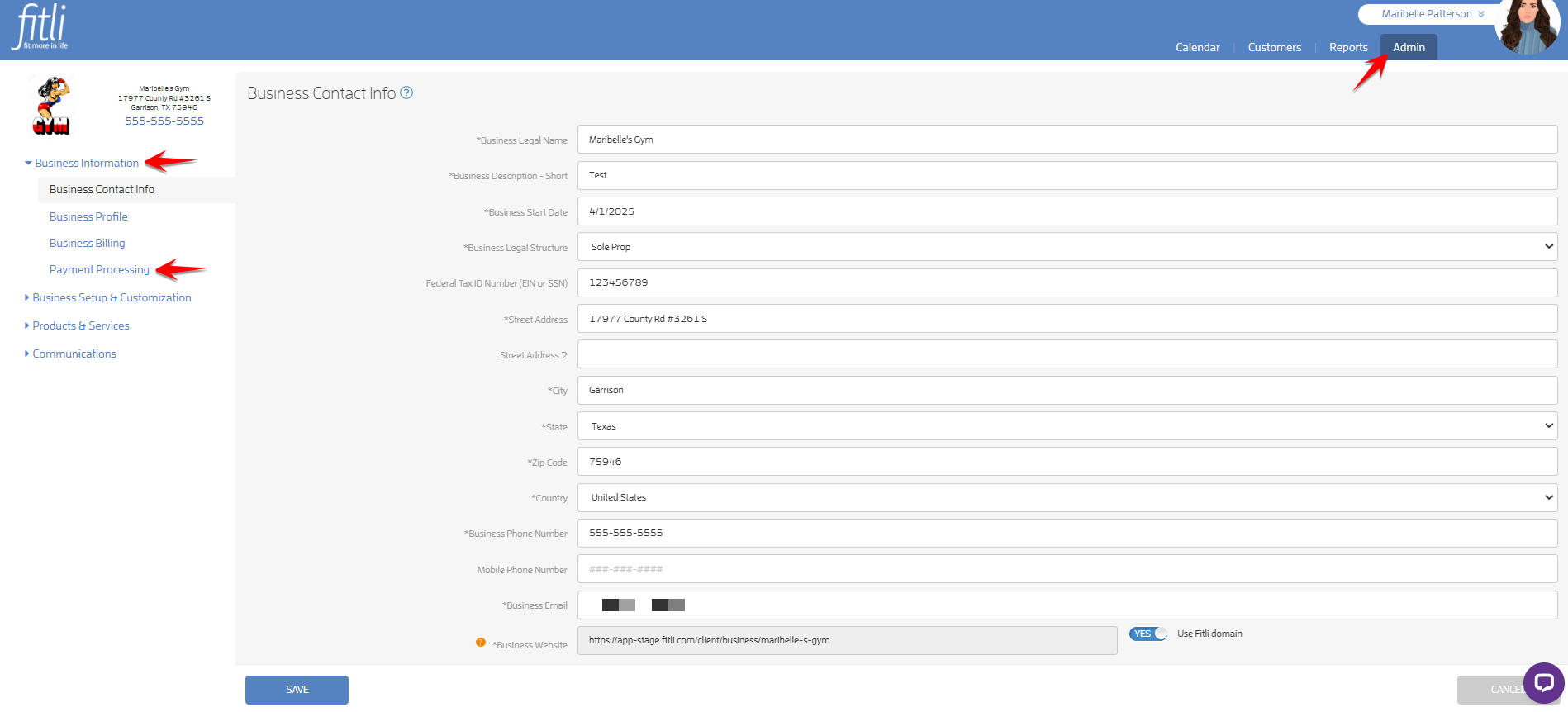Click the orange Business Website help icon
The image size is (1568, 712).
point(480,642)
